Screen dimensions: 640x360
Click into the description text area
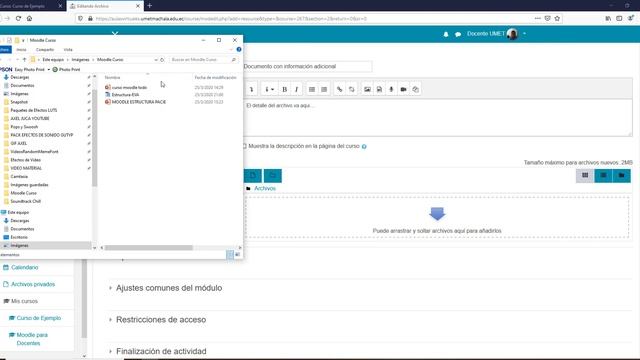tap(438, 118)
